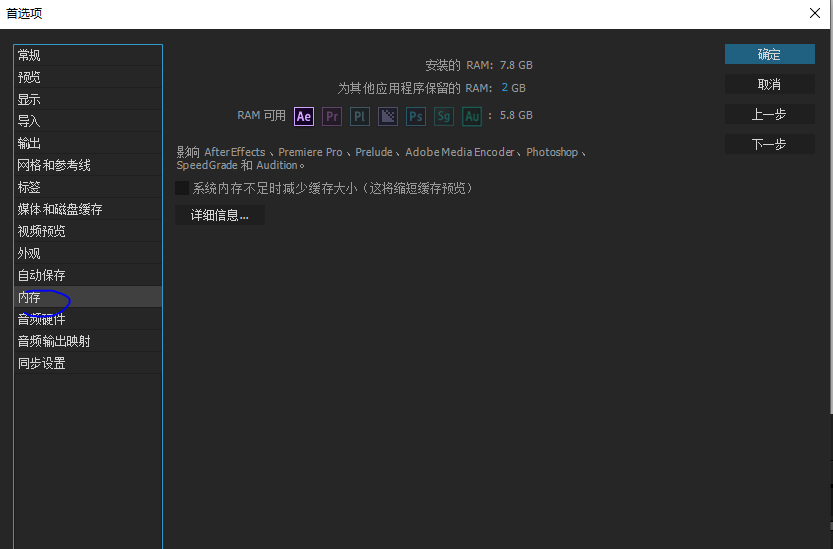The height and width of the screenshot is (549, 833).
Task: Click the Audition (Au) icon
Action: [472, 116]
